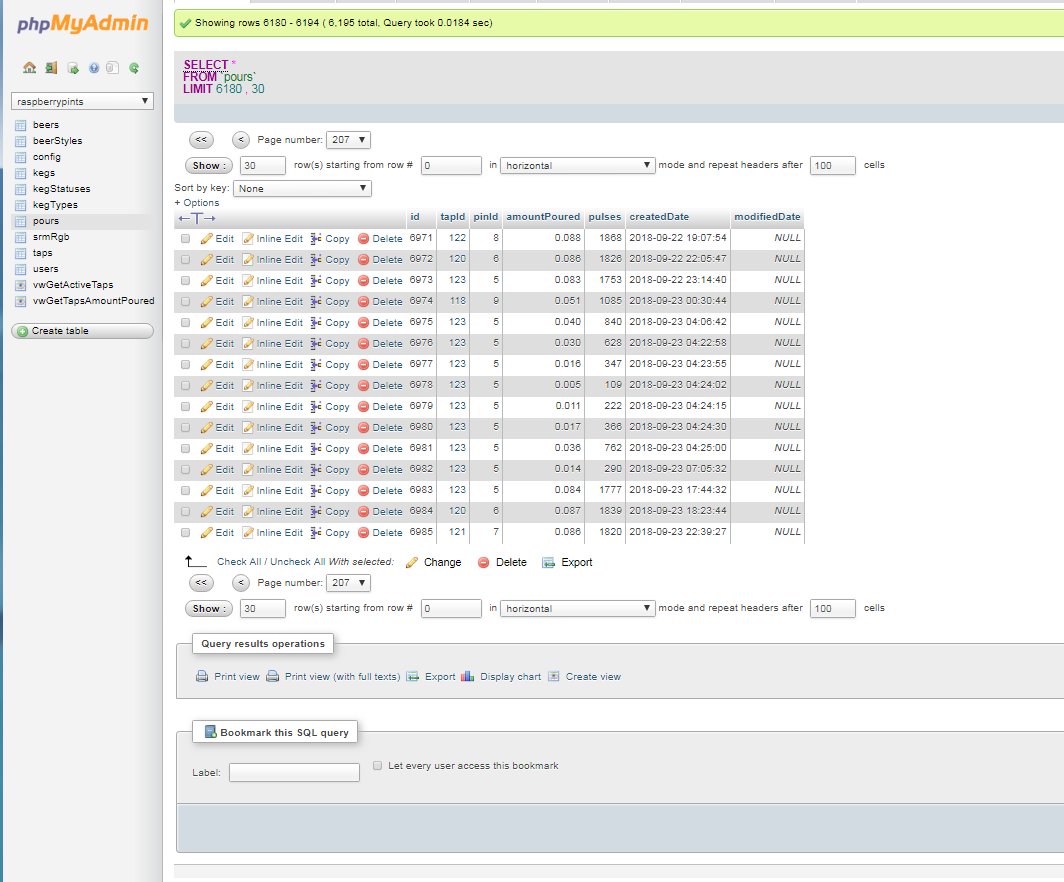Click the Print view (with full texts) link
Screen dimensions: 1064x882
click(343, 676)
